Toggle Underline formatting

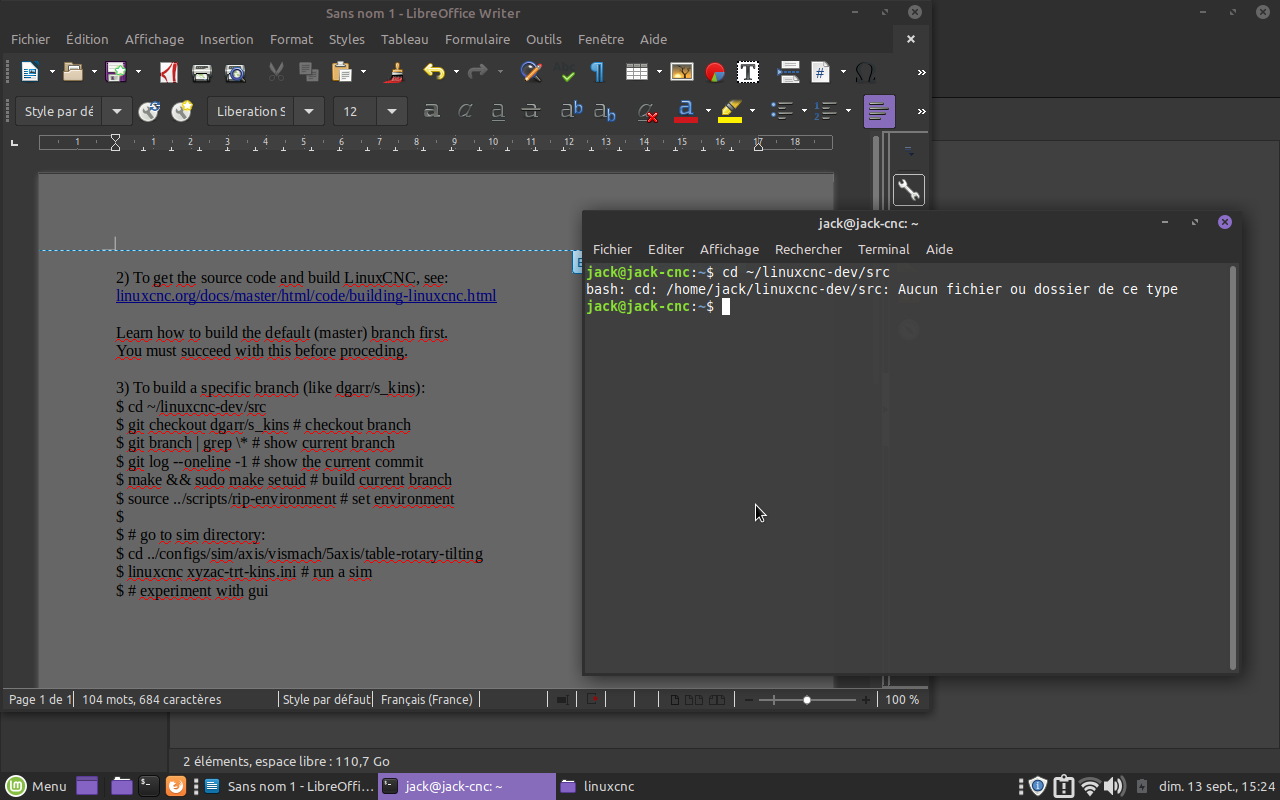click(498, 111)
